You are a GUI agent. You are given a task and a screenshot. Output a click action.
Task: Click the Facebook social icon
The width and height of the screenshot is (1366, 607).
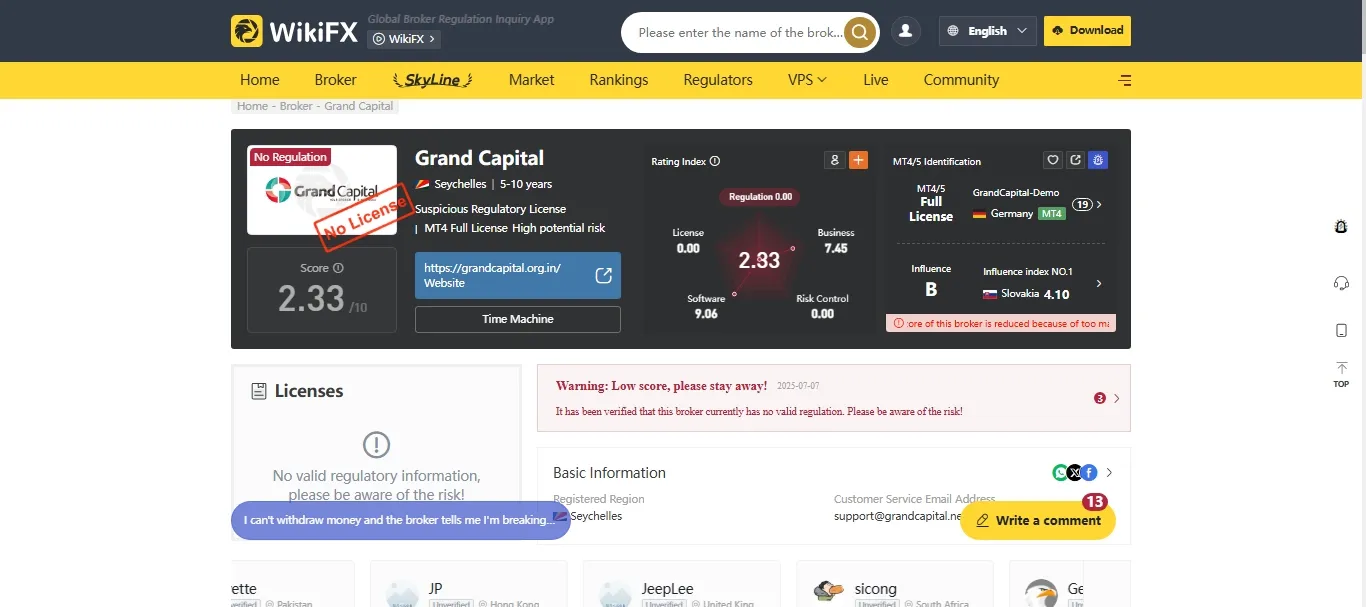click(x=1089, y=473)
